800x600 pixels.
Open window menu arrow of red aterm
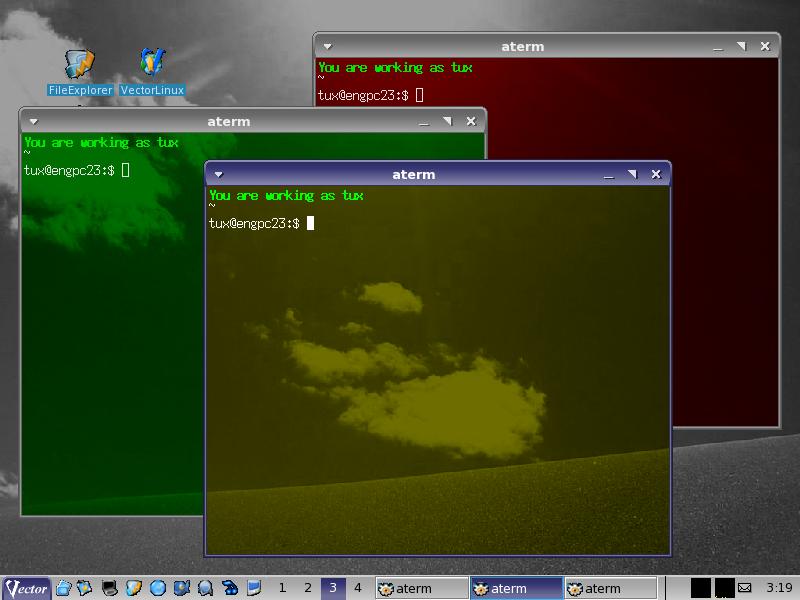pyautogui.click(x=327, y=47)
